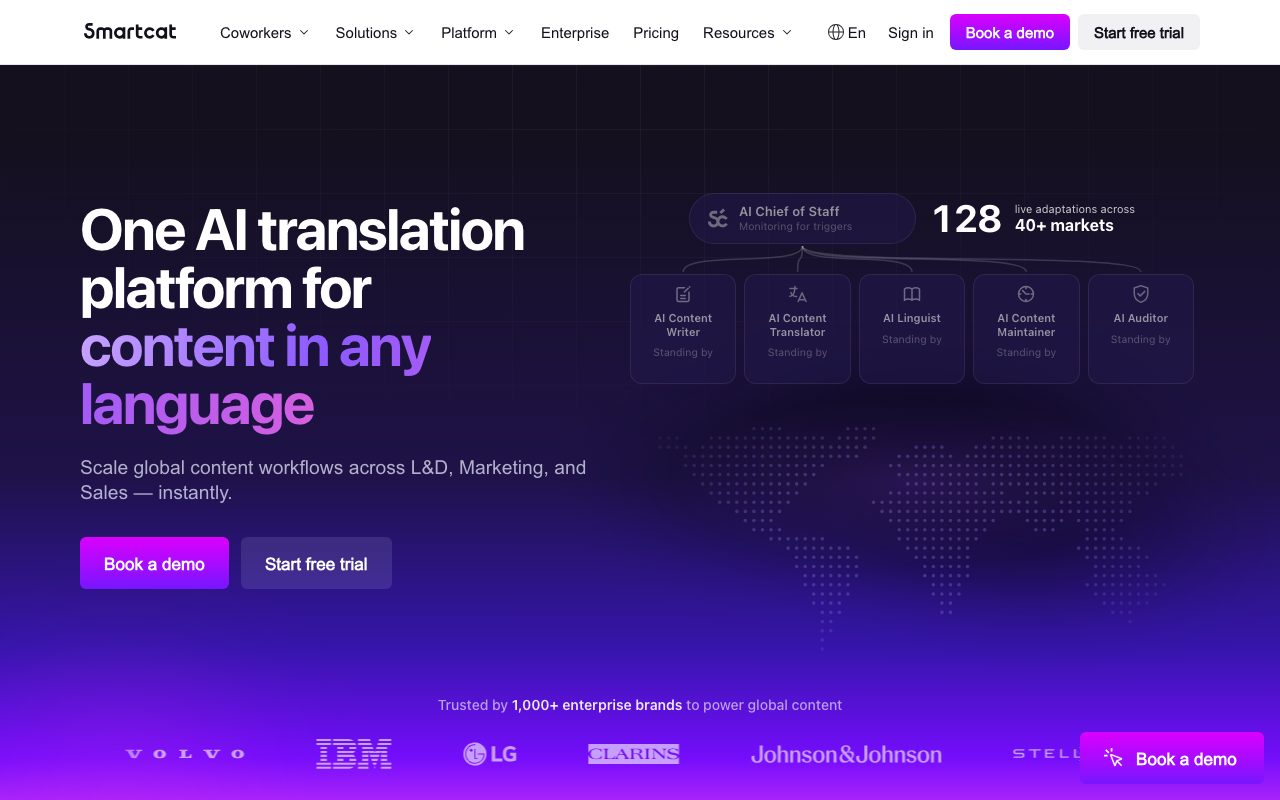
Task: Click the cursor icon in floating Book a demo
Action: 1114,759
